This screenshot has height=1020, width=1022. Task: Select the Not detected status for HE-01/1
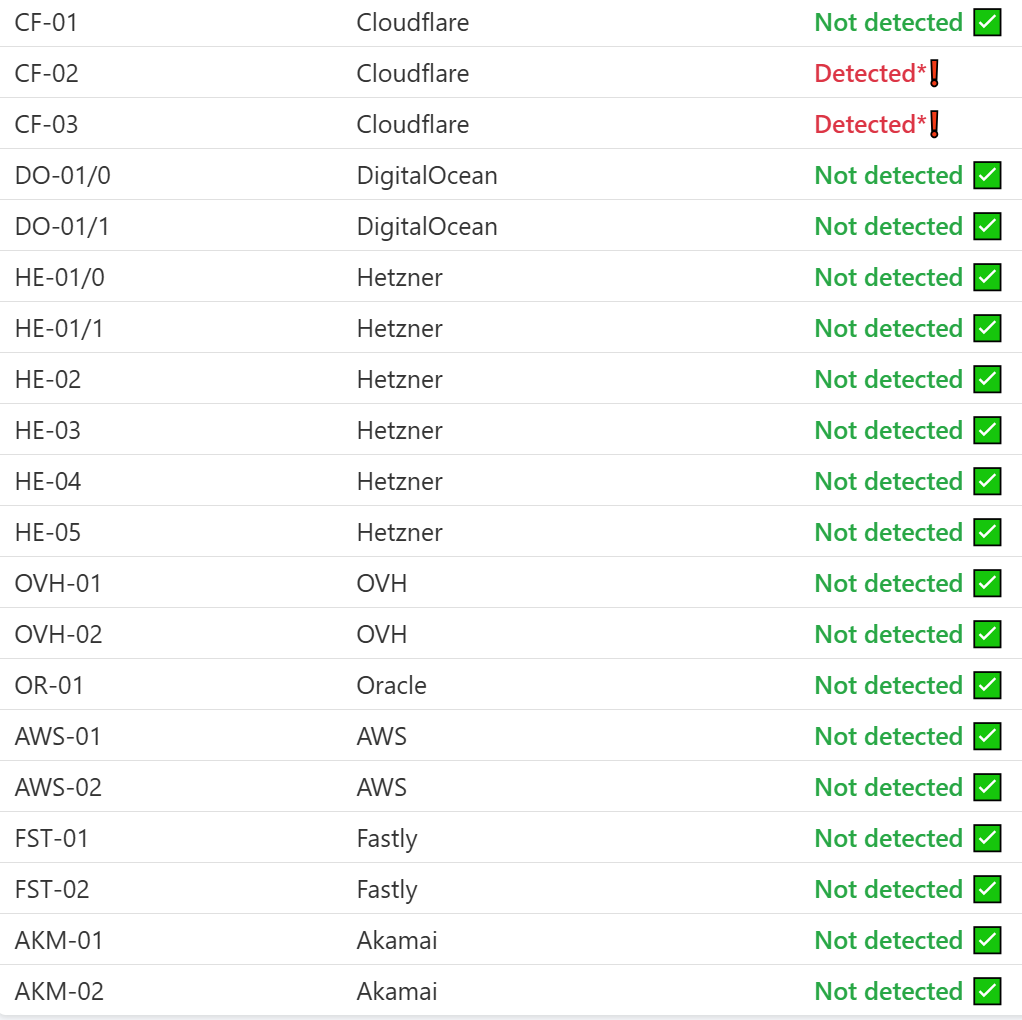(x=888, y=329)
